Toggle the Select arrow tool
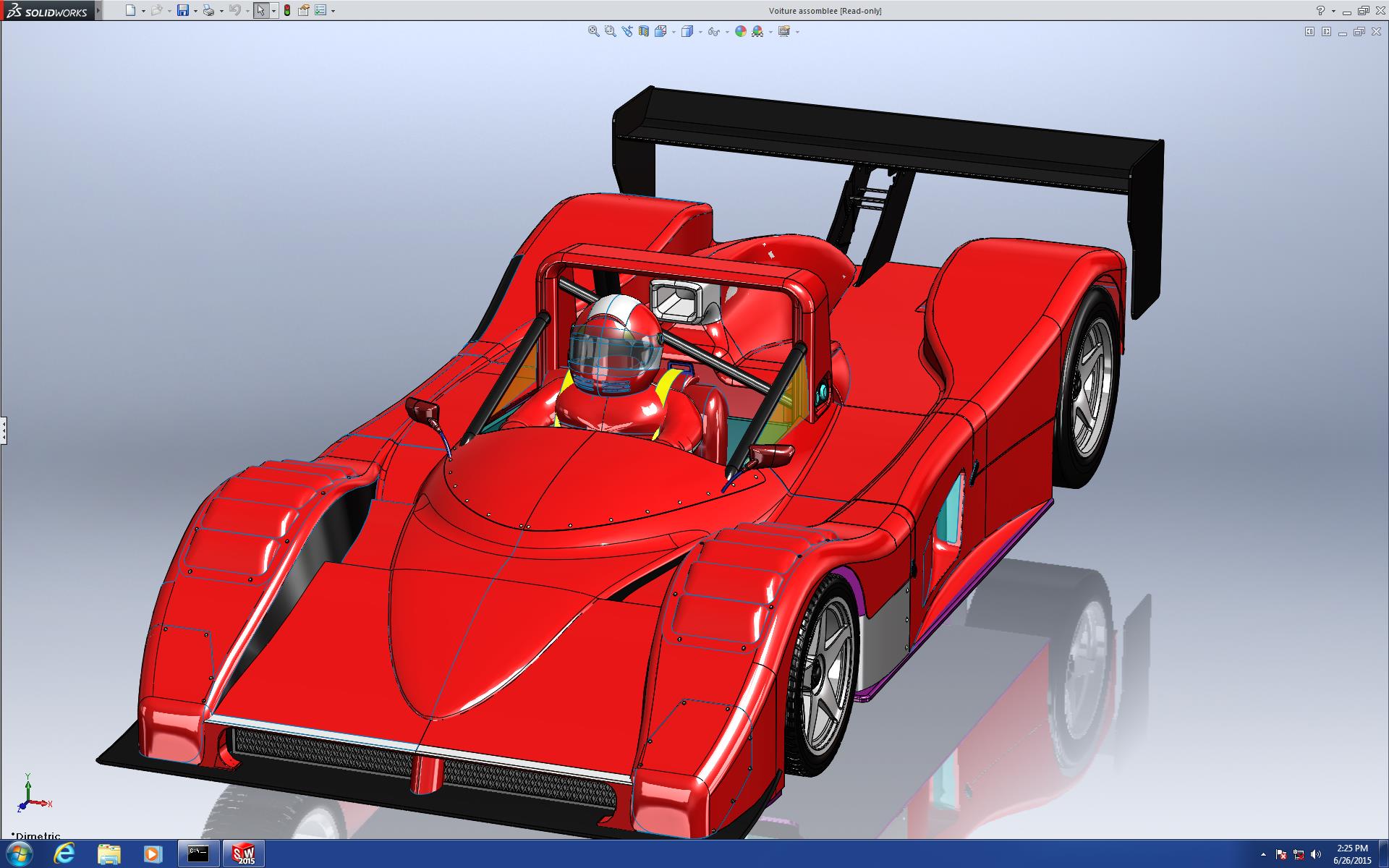The height and width of the screenshot is (868, 1389). pos(260,10)
